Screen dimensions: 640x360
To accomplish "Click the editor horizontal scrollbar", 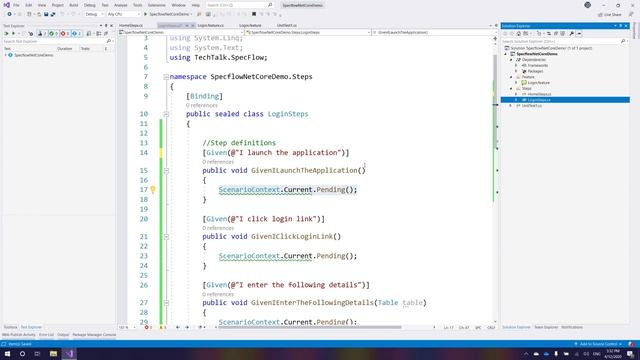I will click(x=310, y=327).
